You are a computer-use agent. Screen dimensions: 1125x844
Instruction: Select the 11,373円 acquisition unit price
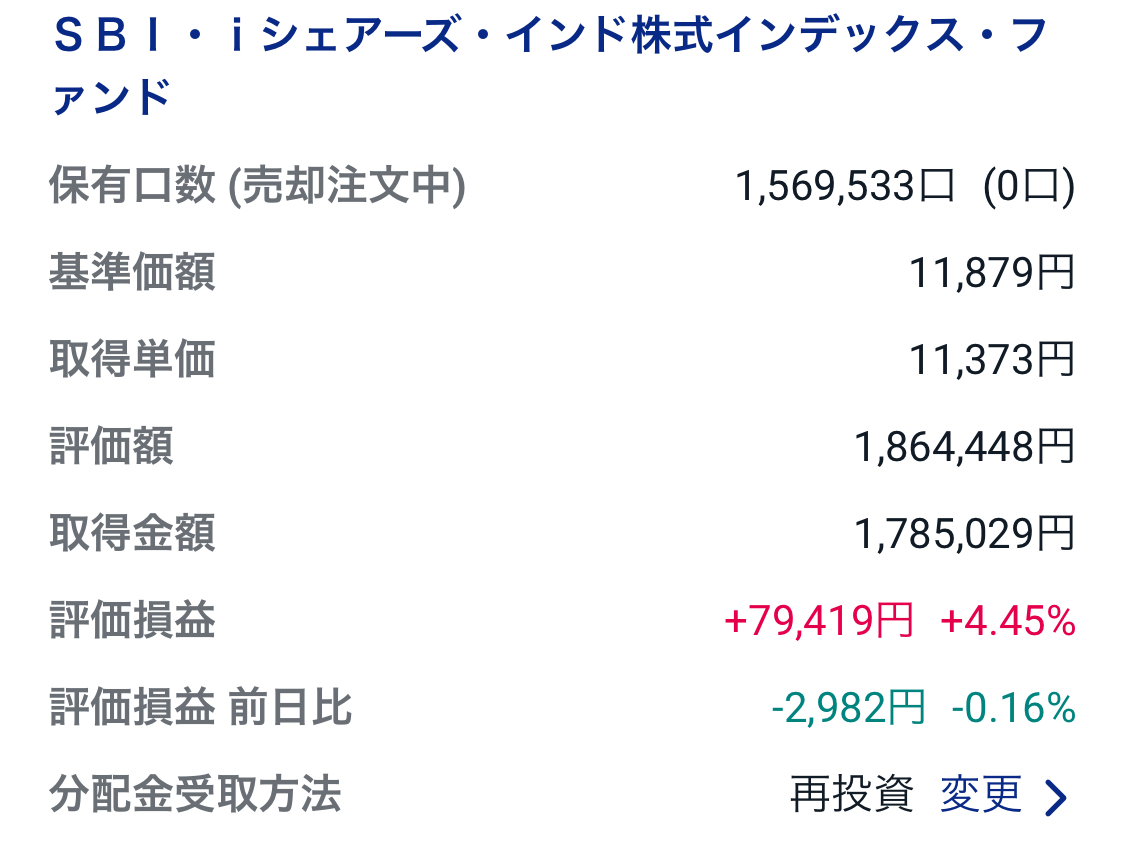(991, 359)
